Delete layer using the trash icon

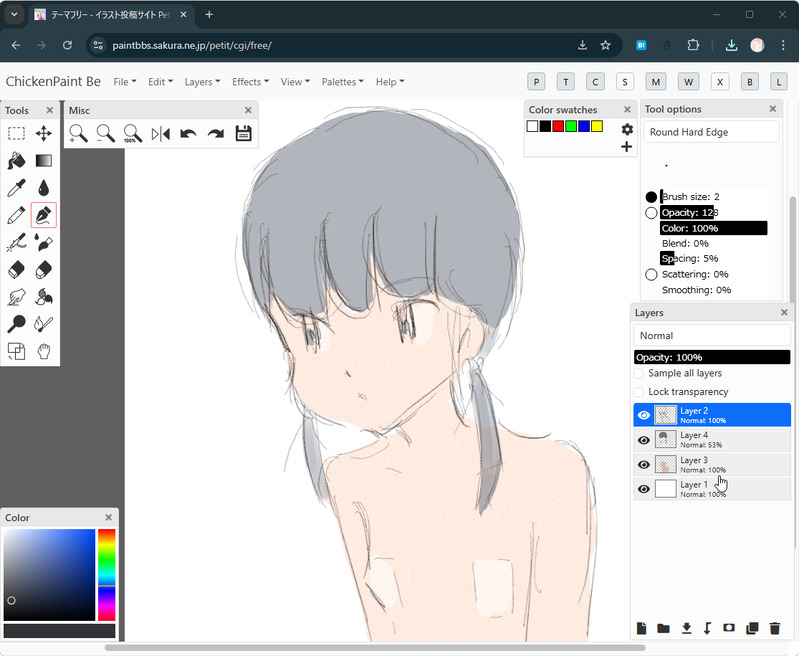click(774, 628)
